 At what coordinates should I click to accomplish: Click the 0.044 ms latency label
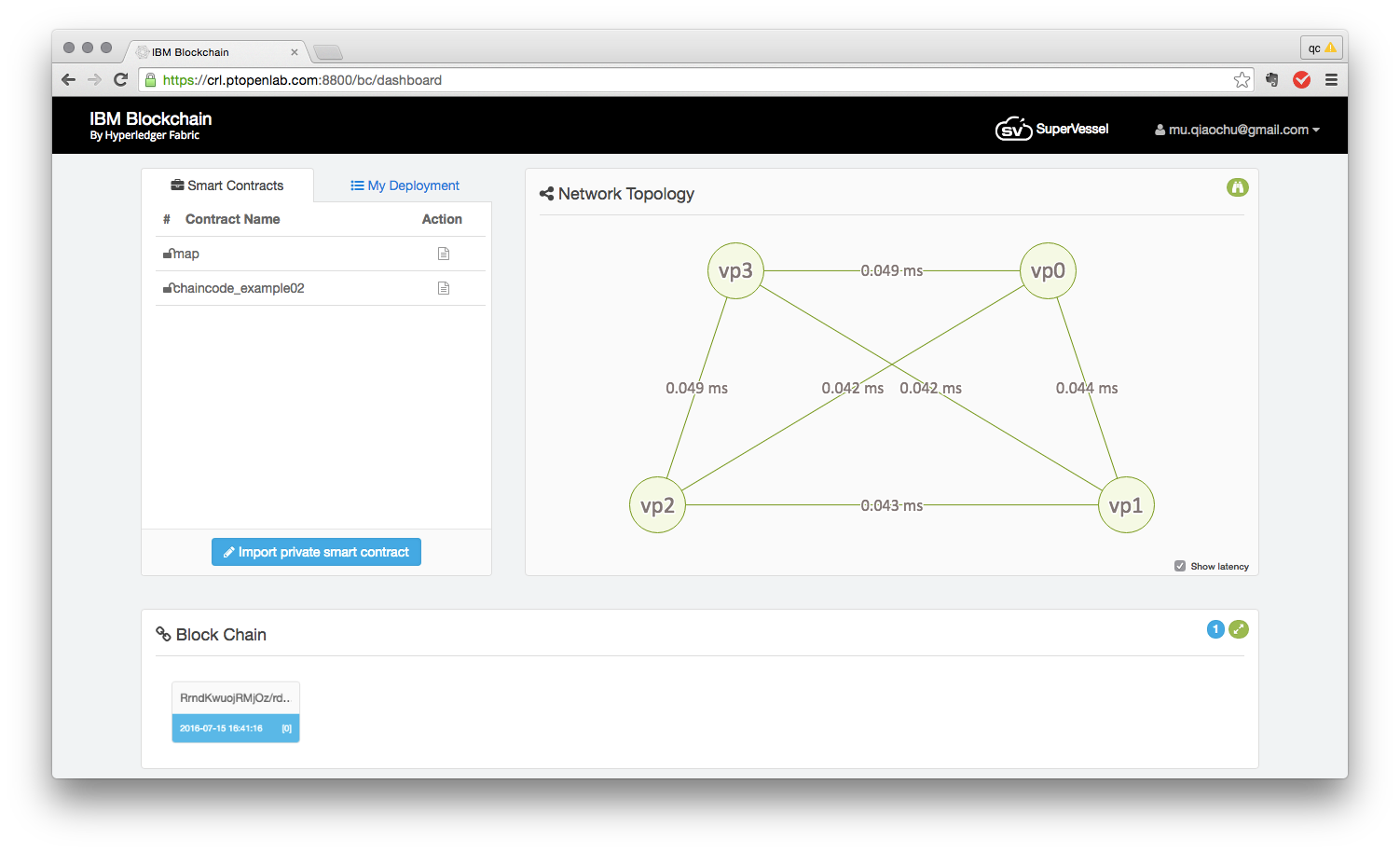pos(1087,388)
